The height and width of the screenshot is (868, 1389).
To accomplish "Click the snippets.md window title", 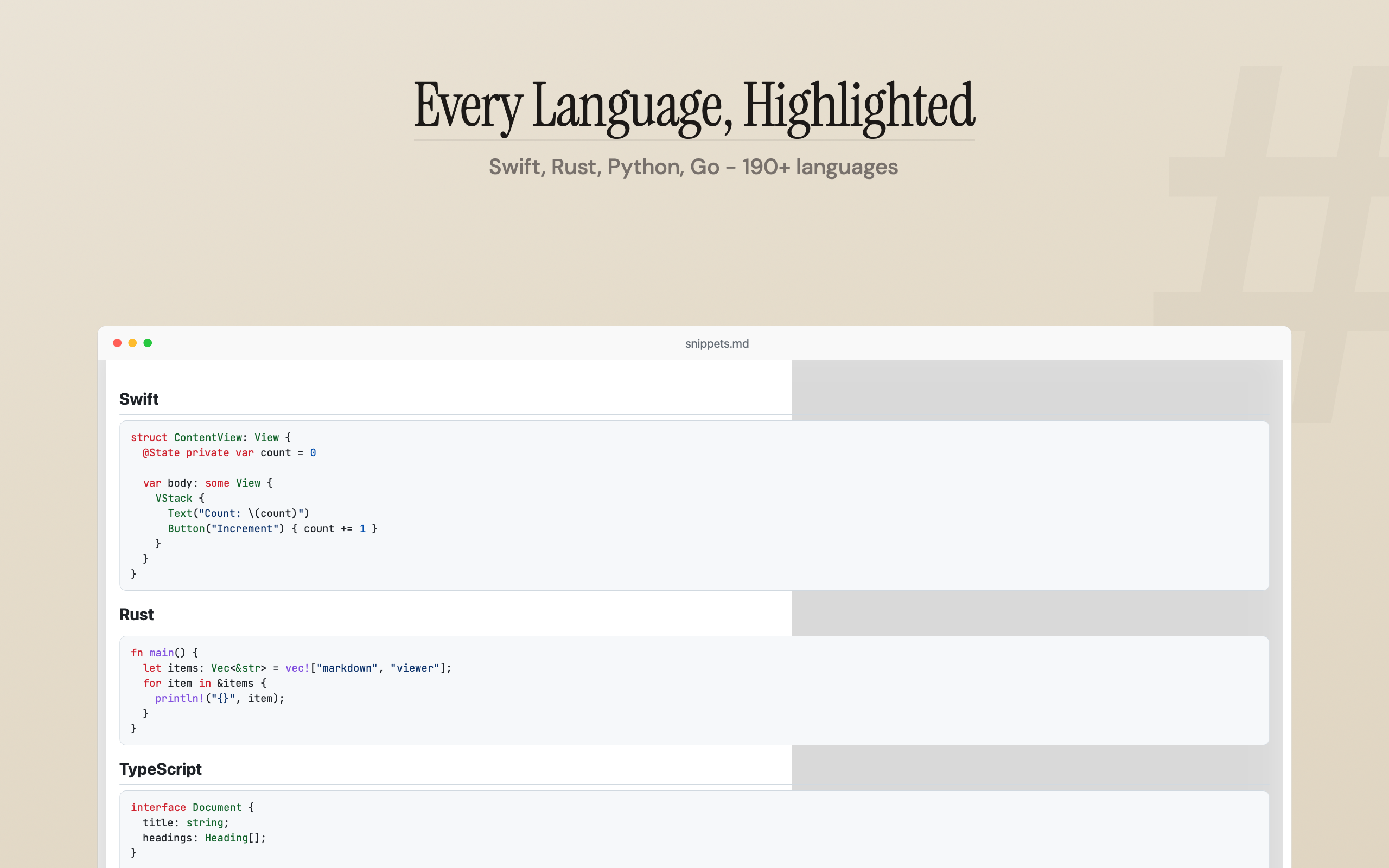I will [x=716, y=343].
